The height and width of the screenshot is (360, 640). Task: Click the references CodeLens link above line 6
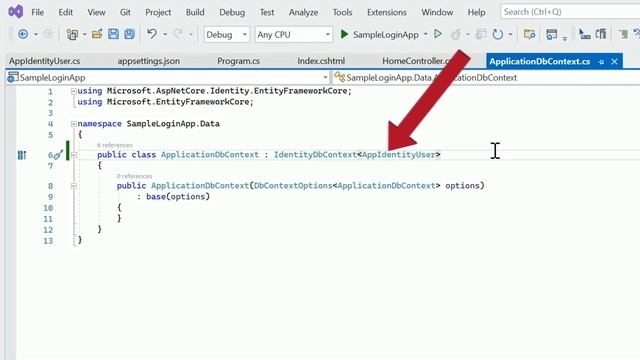pos(115,145)
